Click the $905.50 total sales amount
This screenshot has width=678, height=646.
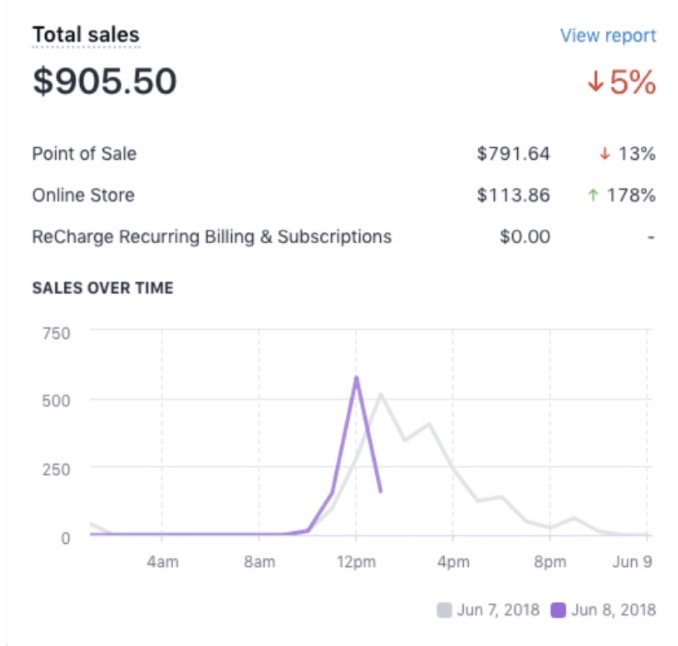coord(105,82)
